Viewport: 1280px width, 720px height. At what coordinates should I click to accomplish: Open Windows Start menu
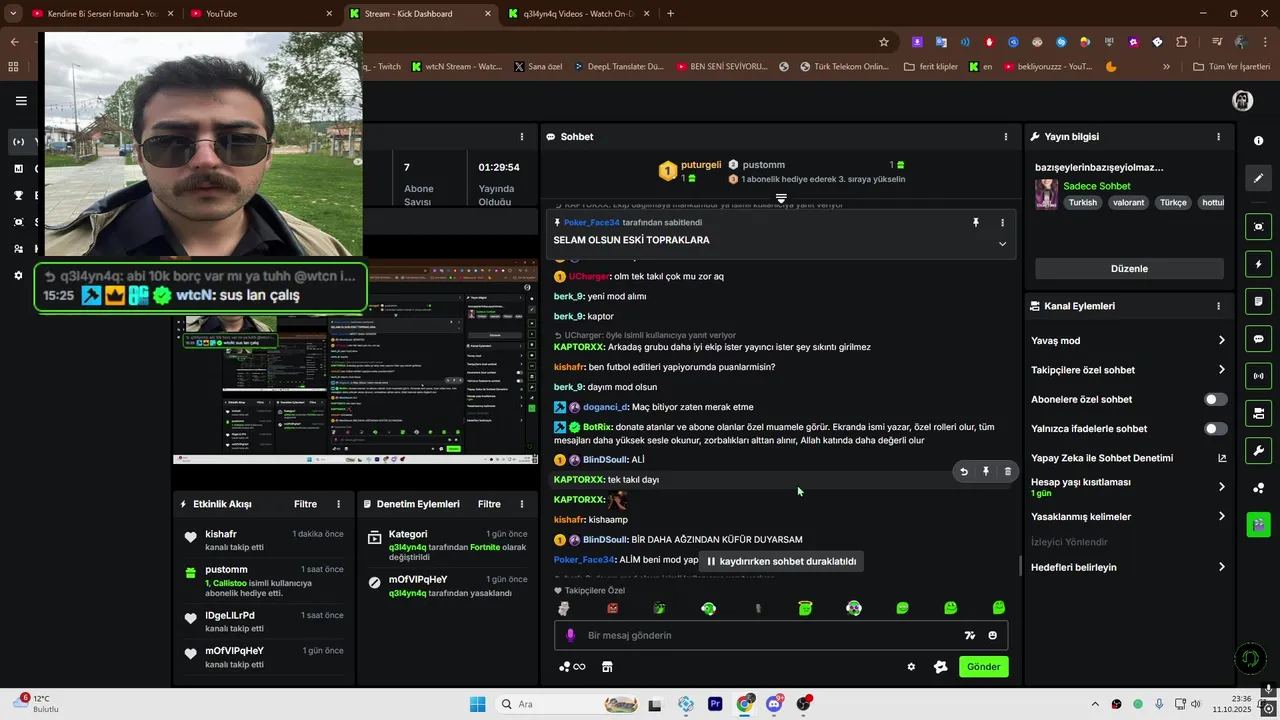click(477, 704)
